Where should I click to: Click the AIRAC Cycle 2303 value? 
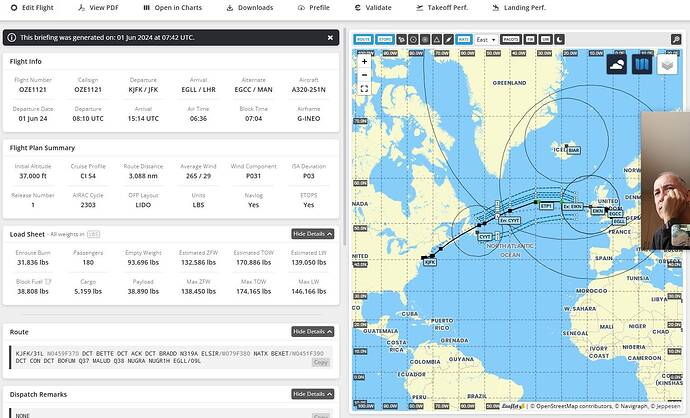click(x=88, y=205)
